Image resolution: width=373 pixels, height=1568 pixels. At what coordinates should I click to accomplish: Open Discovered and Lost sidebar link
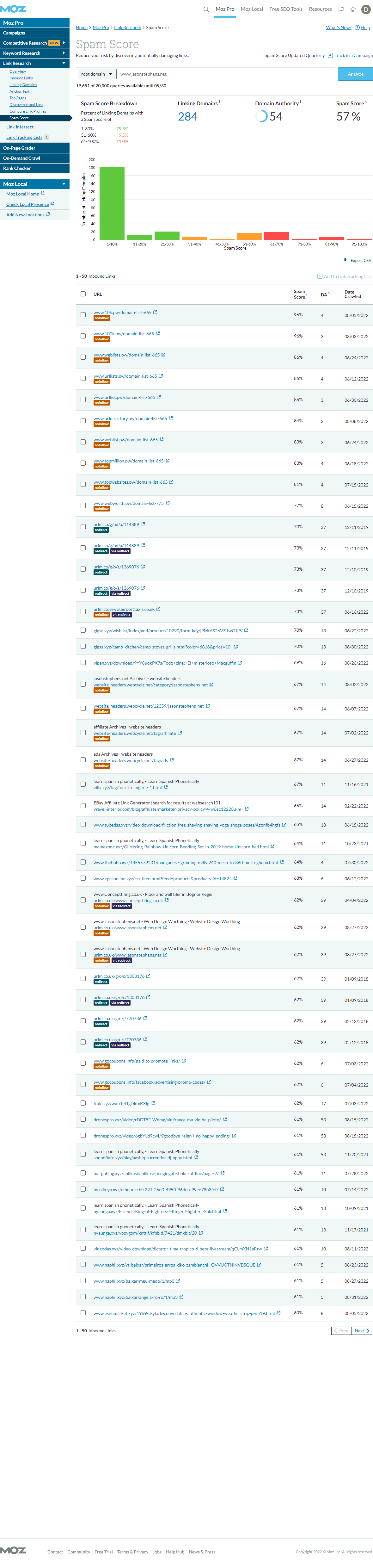tap(26, 105)
